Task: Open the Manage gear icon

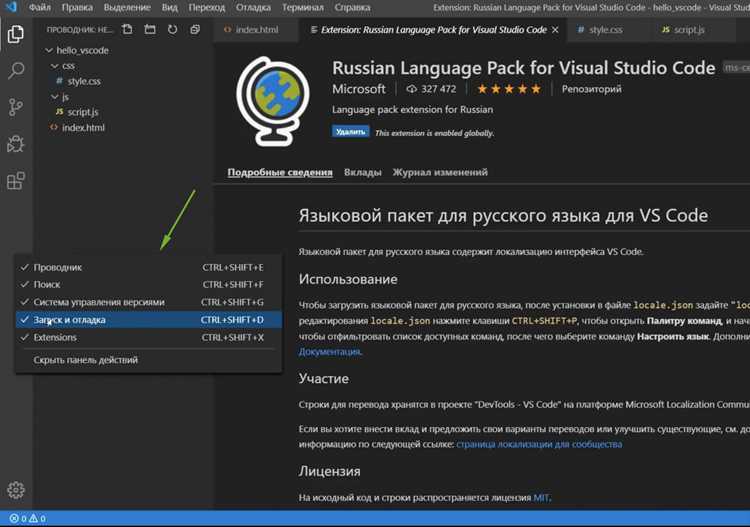Action: coord(16,490)
